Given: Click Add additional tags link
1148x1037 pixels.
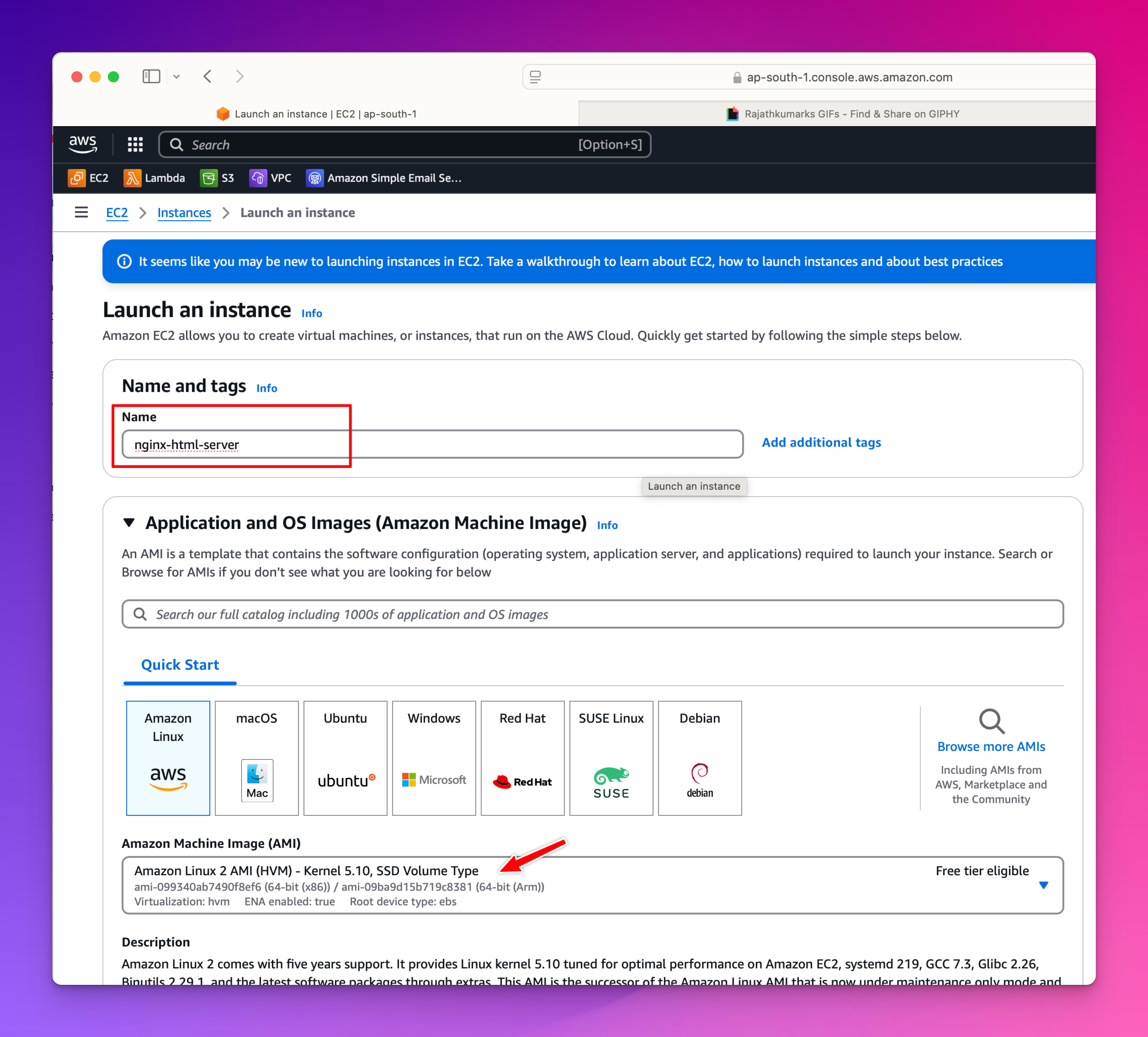Looking at the screenshot, I should point(821,442).
